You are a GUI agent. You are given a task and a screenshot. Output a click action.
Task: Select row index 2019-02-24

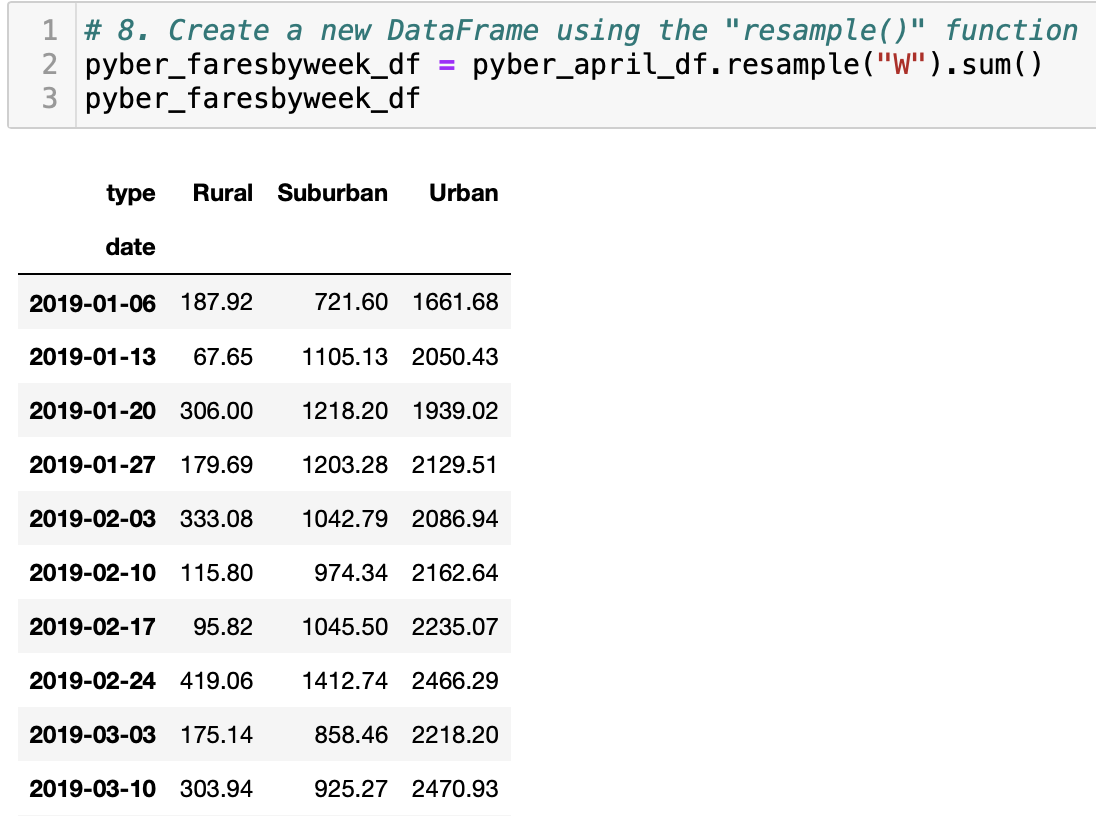click(x=92, y=680)
